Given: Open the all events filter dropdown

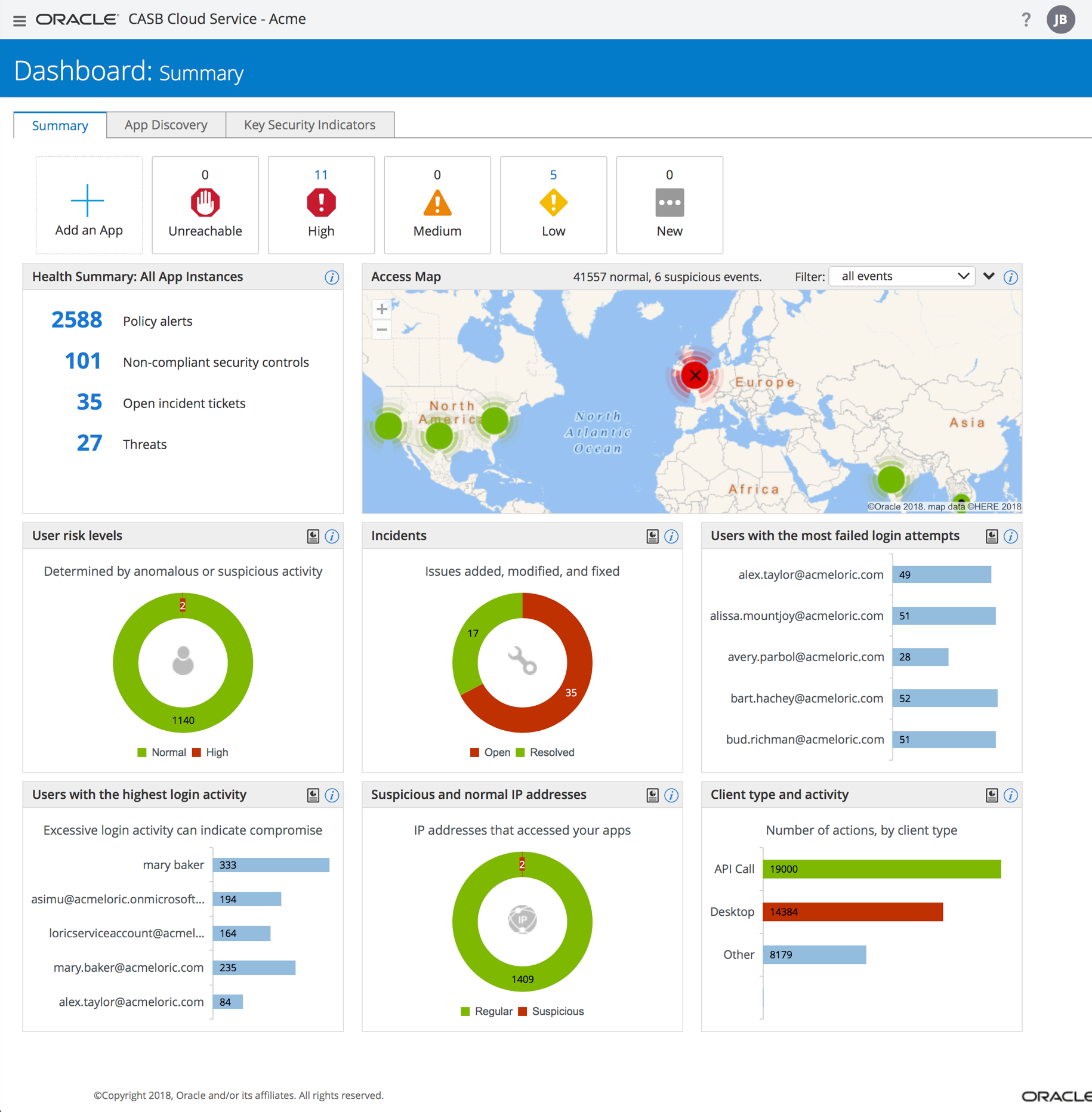Looking at the screenshot, I should click(x=902, y=276).
